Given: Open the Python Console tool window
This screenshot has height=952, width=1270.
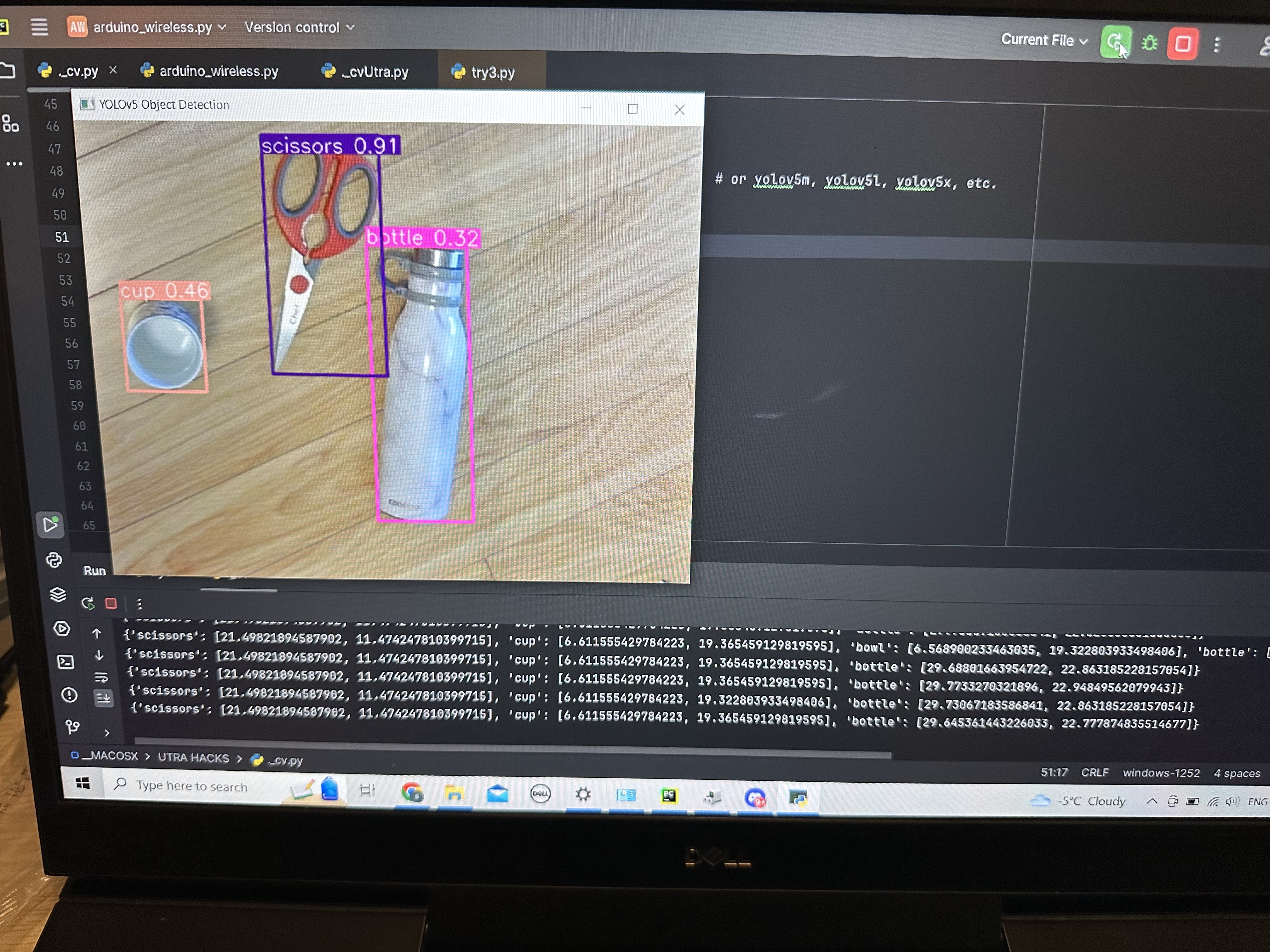Looking at the screenshot, I should [x=54, y=560].
